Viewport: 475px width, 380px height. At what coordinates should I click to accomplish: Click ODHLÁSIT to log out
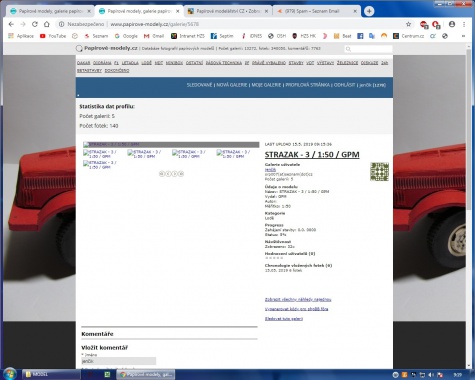click(345, 85)
